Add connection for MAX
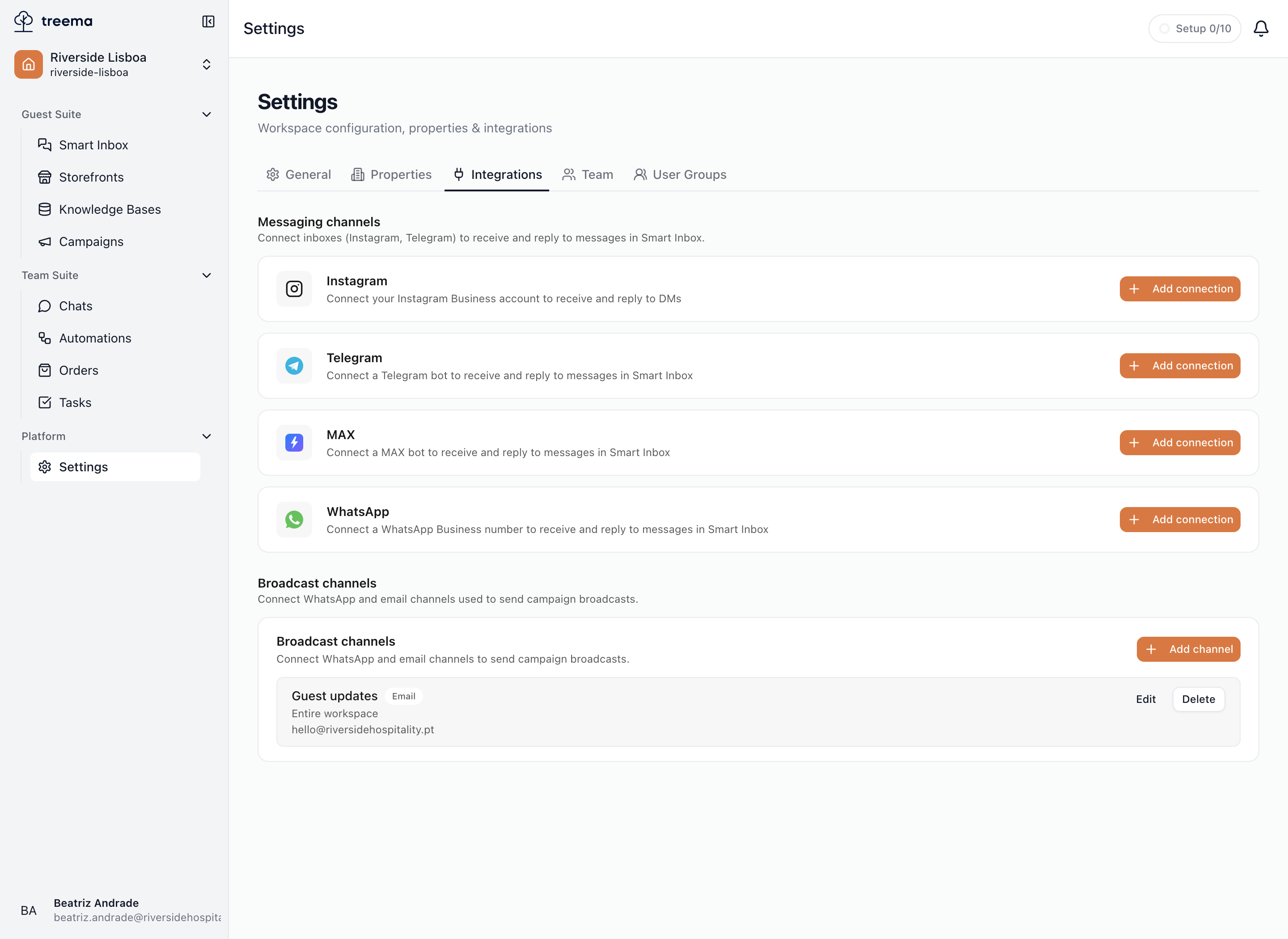This screenshot has width=1288, height=939. pyautogui.click(x=1180, y=442)
